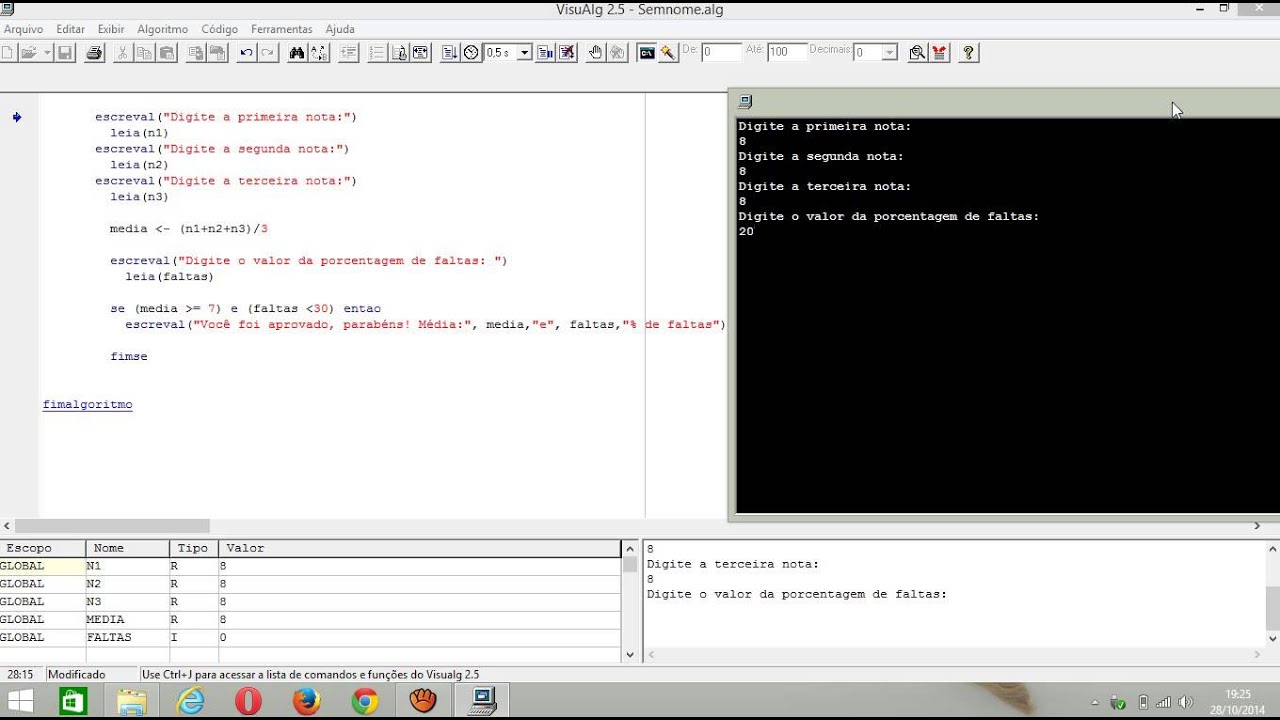Open the Código menu
Screen dimensions: 1280x720
220,29
